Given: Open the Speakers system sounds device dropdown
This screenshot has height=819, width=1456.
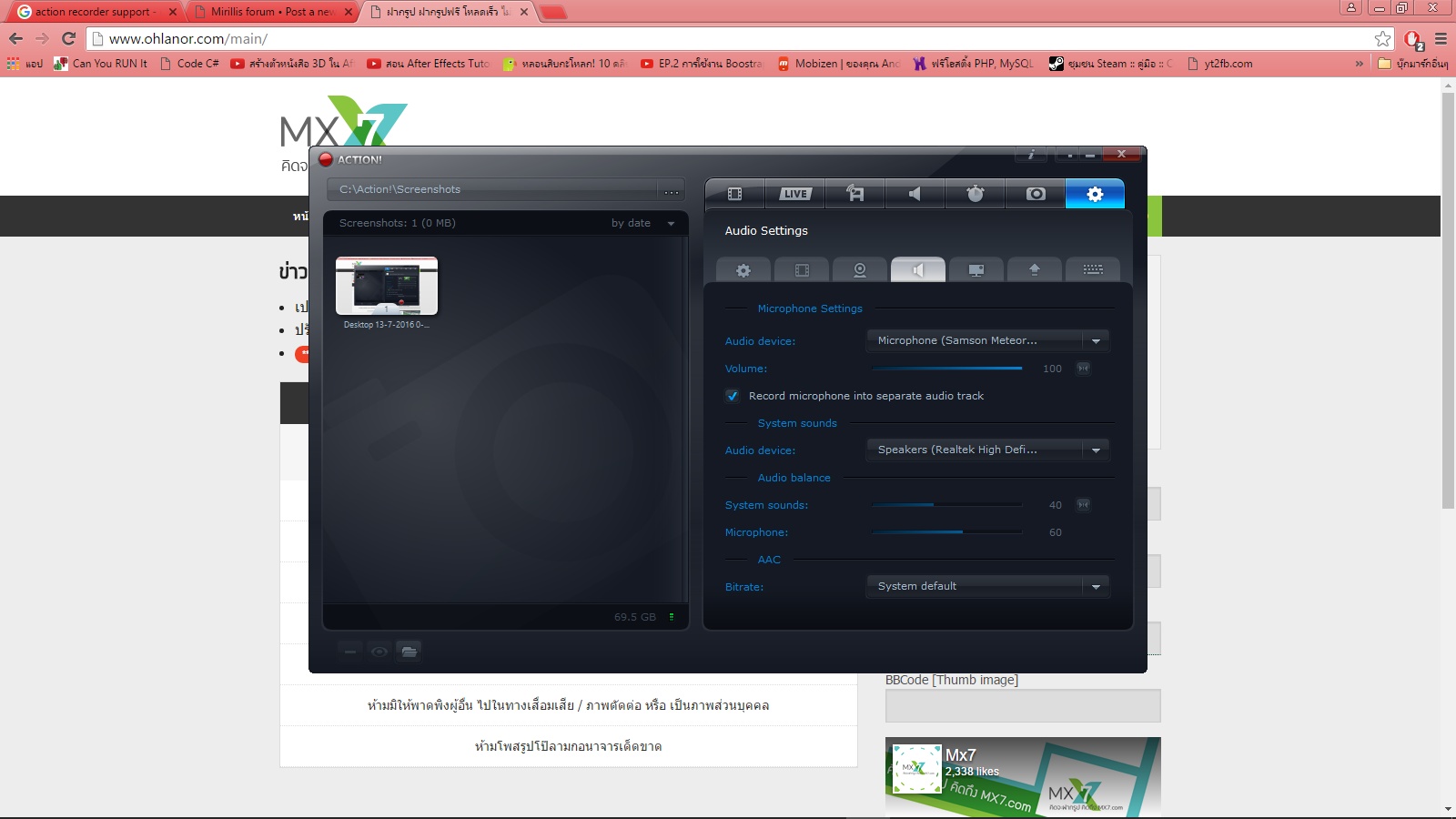Looking at the screenshot, I should pyautogui.click(x=987, y=450).
